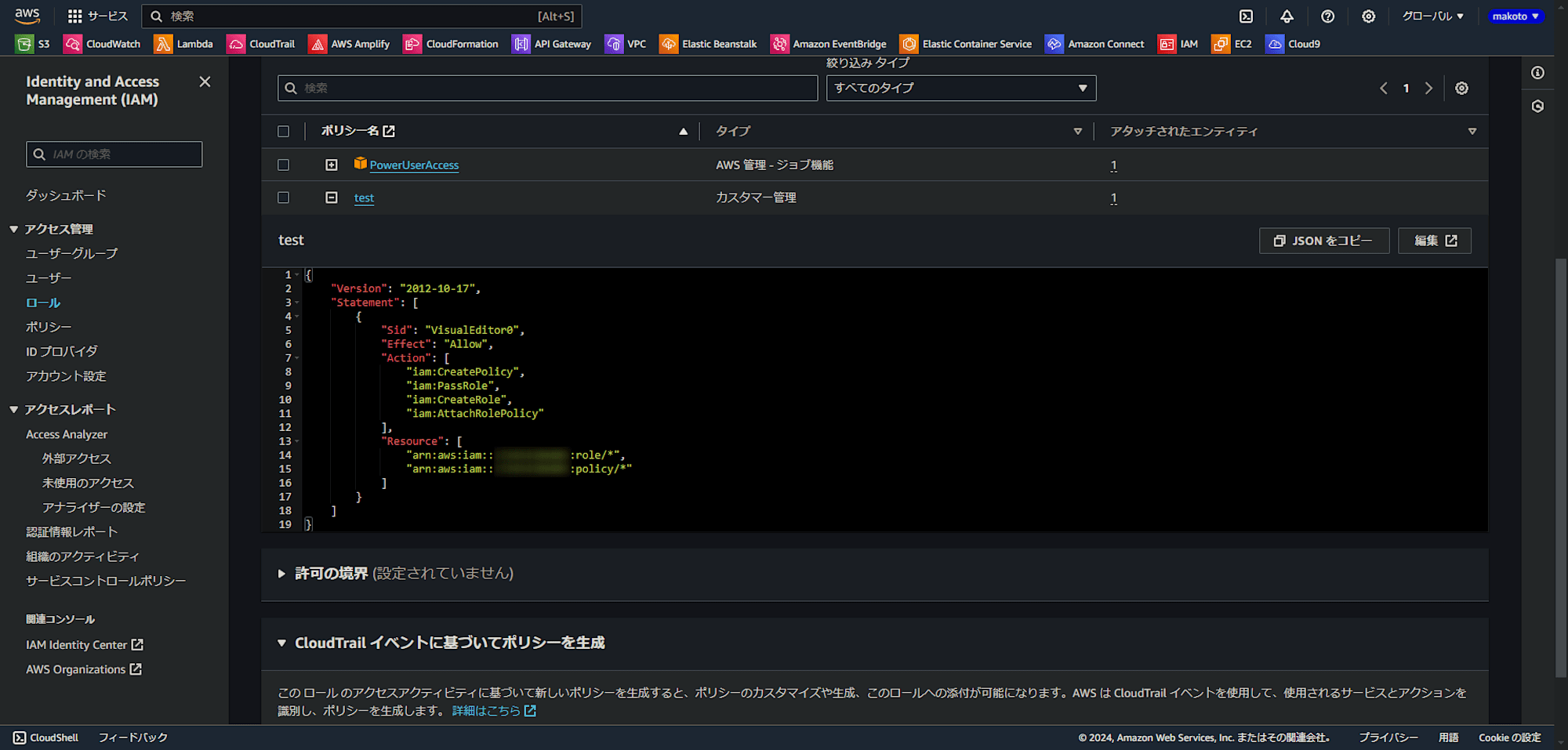
Task: Open EC2 shortcut
Action: click(x=1232, y=44)
